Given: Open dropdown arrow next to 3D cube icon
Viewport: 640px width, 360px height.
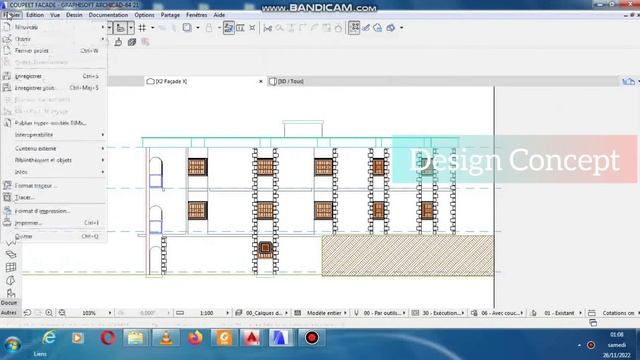Looking at the screenshot, I should pyautogui.click(x=402, y=28).
